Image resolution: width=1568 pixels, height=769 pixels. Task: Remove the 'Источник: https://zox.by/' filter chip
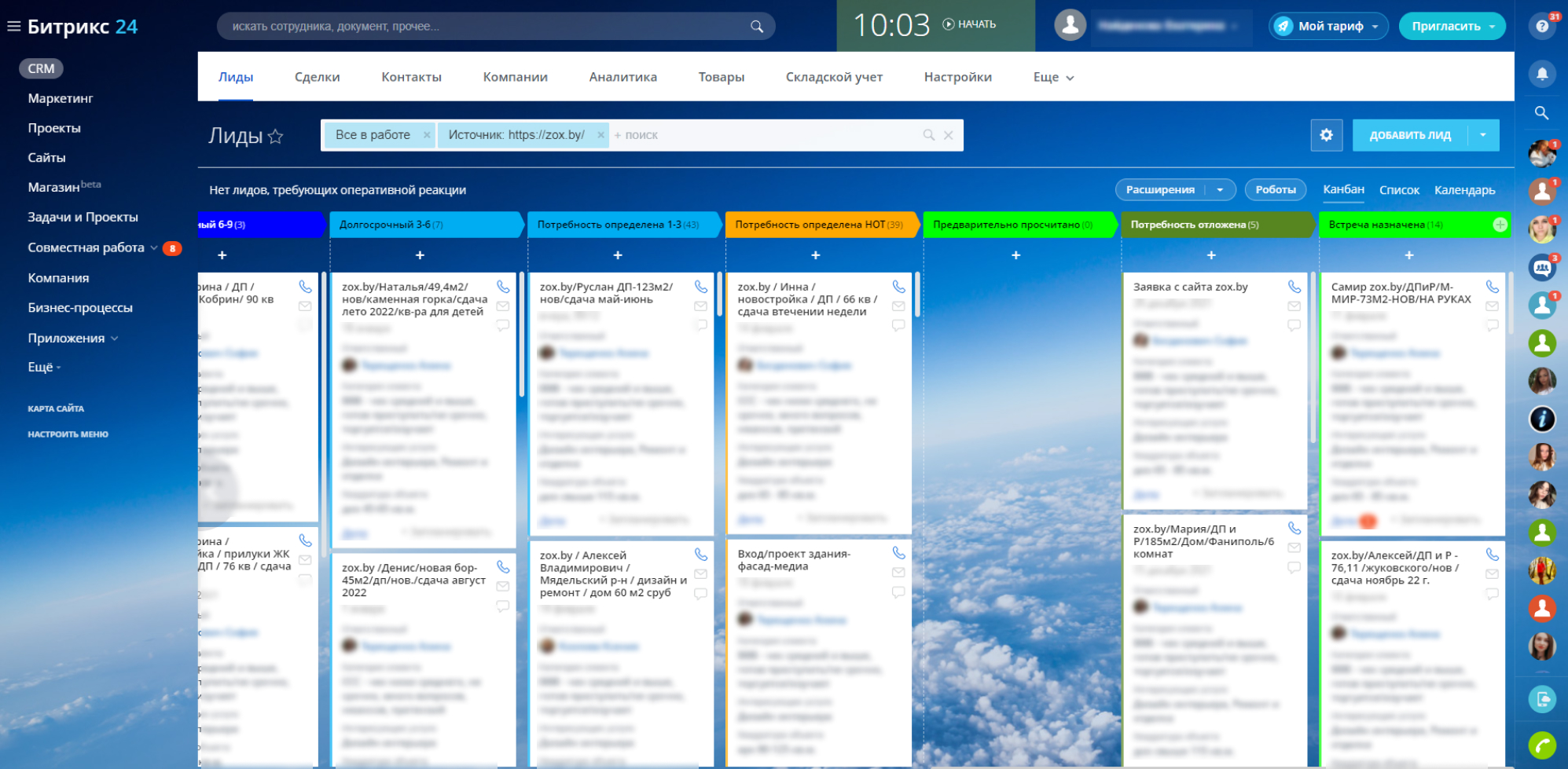[600, 135]
